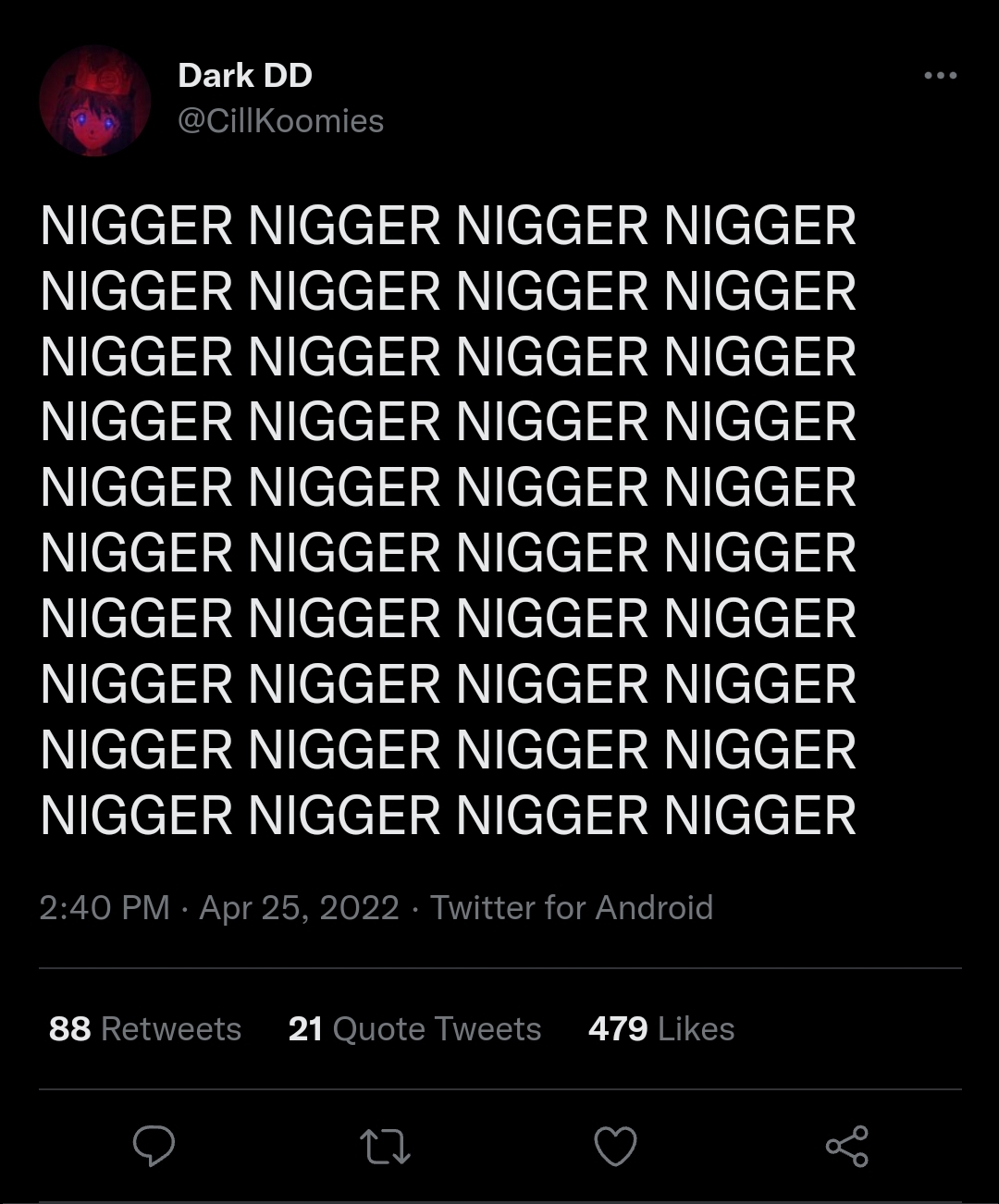Click the @CillKoomies handle

pyautogui.click(x=280, y=121)
